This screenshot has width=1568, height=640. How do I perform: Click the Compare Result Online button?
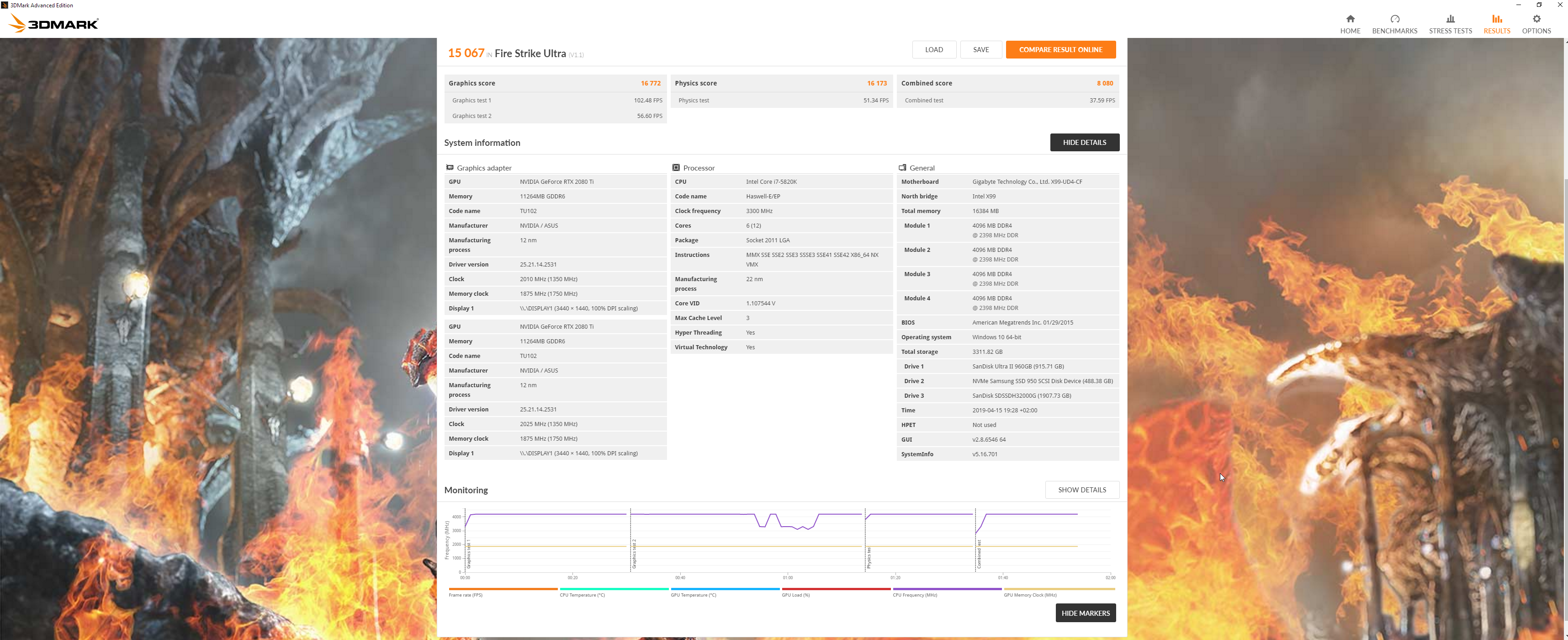click(x=1060, y=50)
